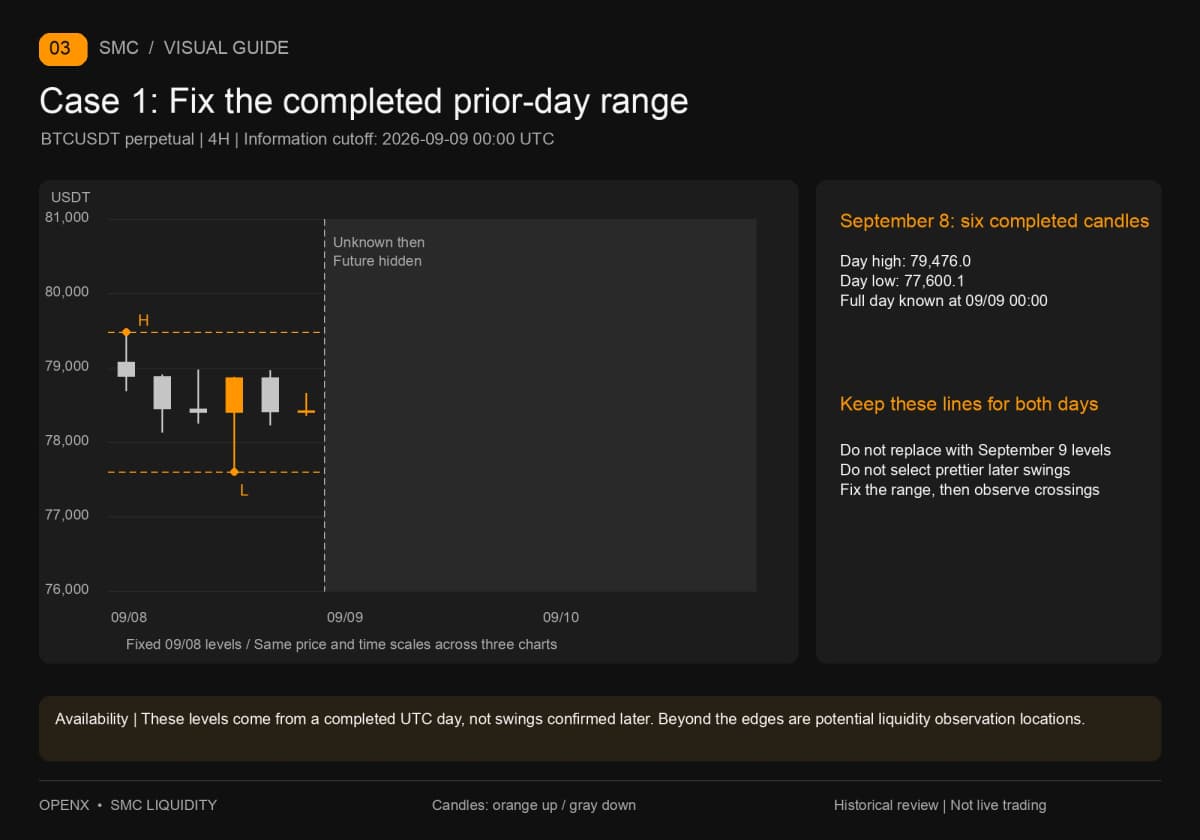Click the 09/08 date axis label
This screenshot has height=840, width=1200.
[x=129, y=617]
